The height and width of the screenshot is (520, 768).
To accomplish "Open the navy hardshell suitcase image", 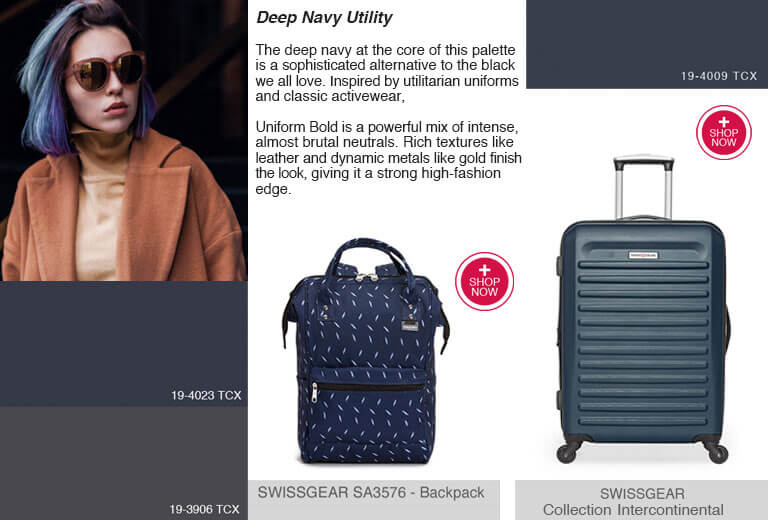I will tap(643, 310).
